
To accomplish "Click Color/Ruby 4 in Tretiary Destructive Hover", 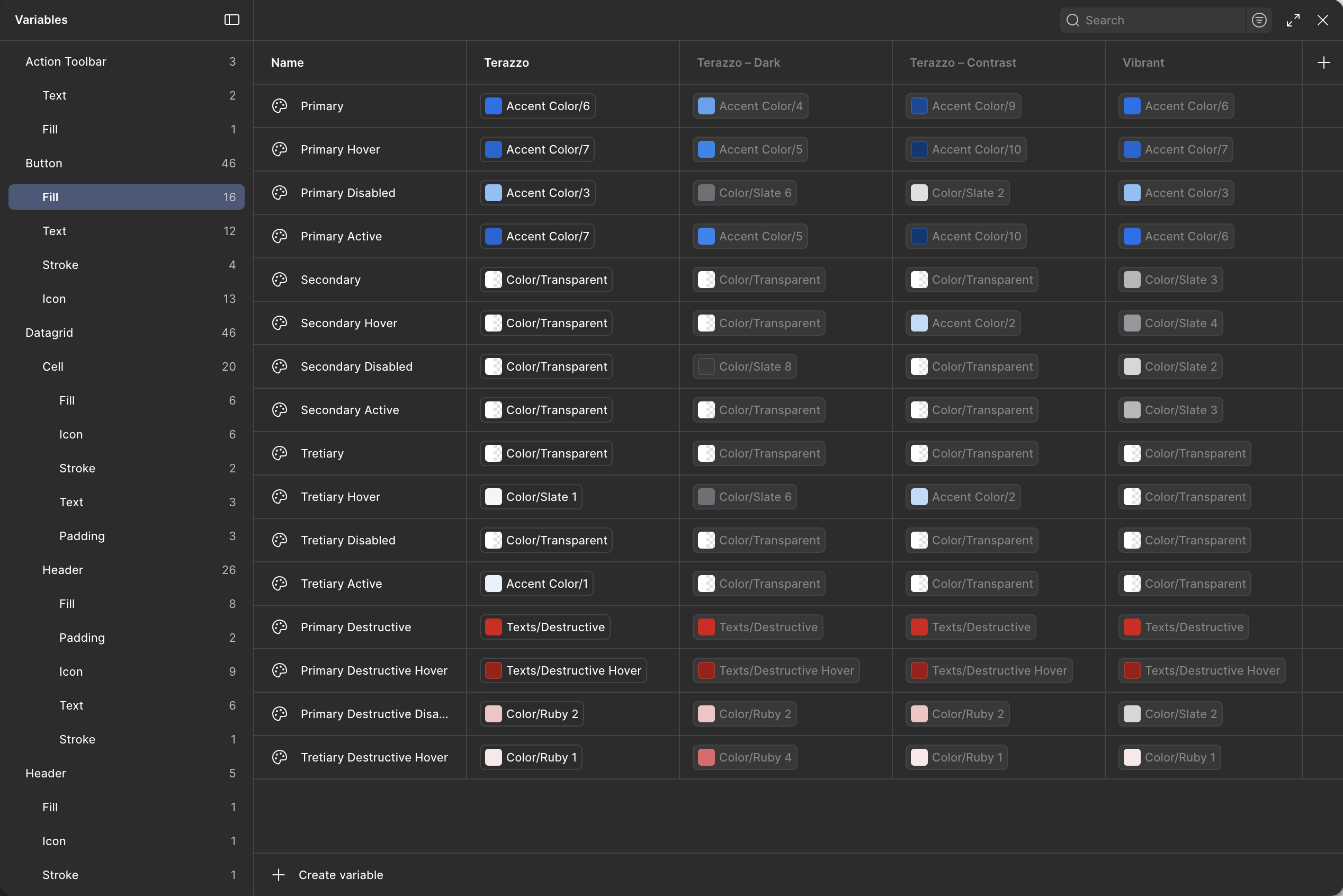I will 745,757.
